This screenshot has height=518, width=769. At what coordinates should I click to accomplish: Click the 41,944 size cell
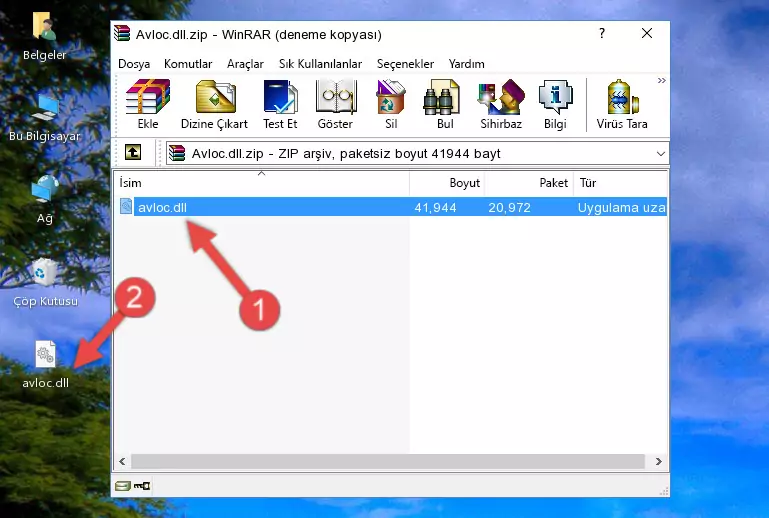[435, 207]
